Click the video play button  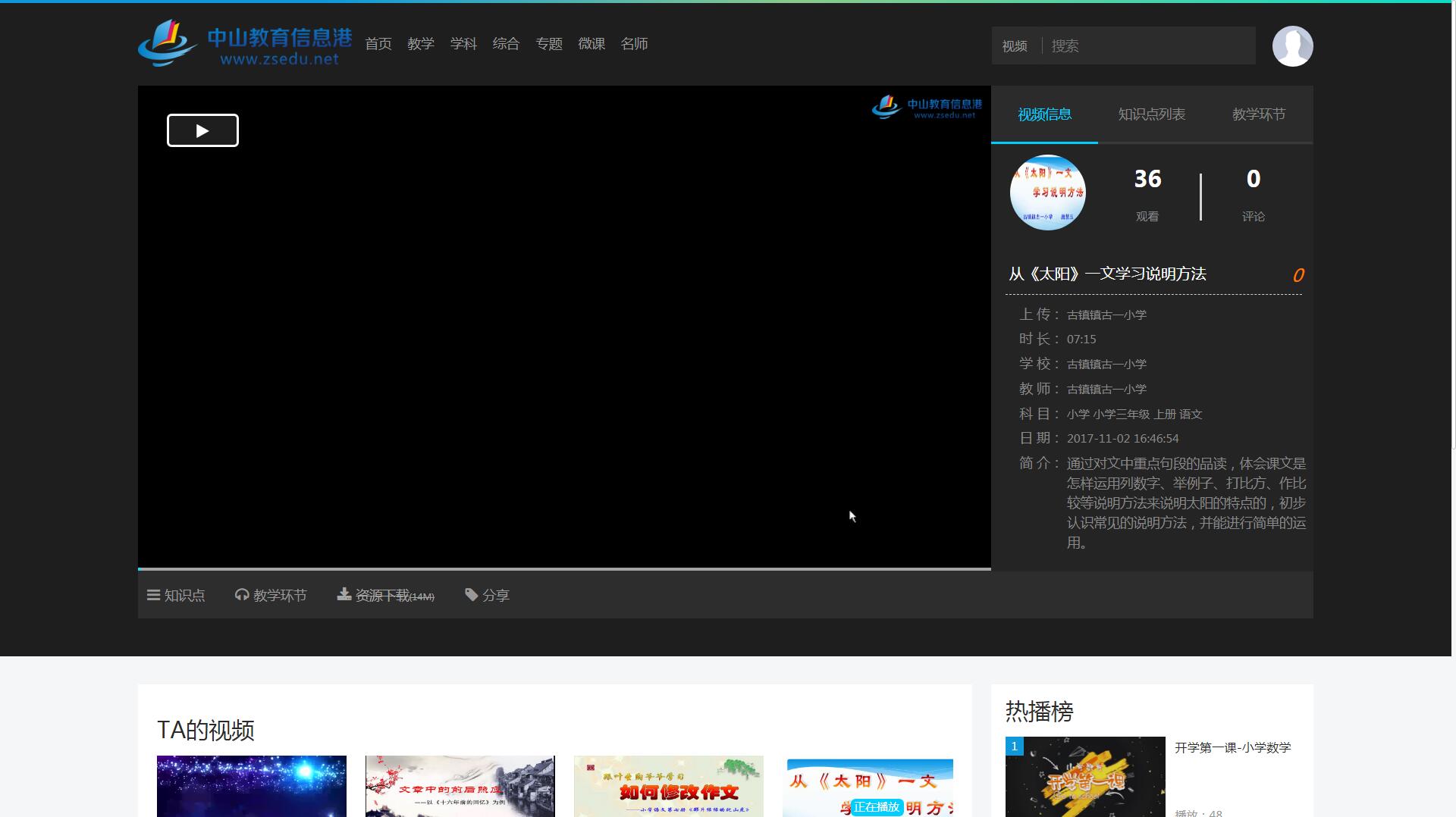click(202, 130)
